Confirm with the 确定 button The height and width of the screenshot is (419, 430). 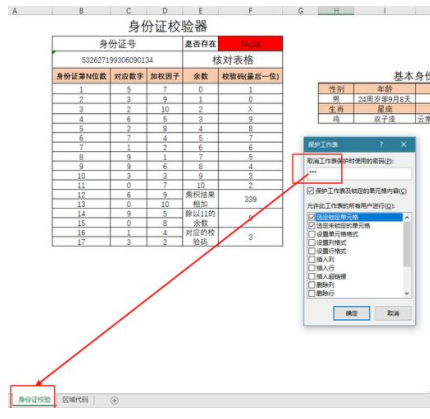pos(352,313)
